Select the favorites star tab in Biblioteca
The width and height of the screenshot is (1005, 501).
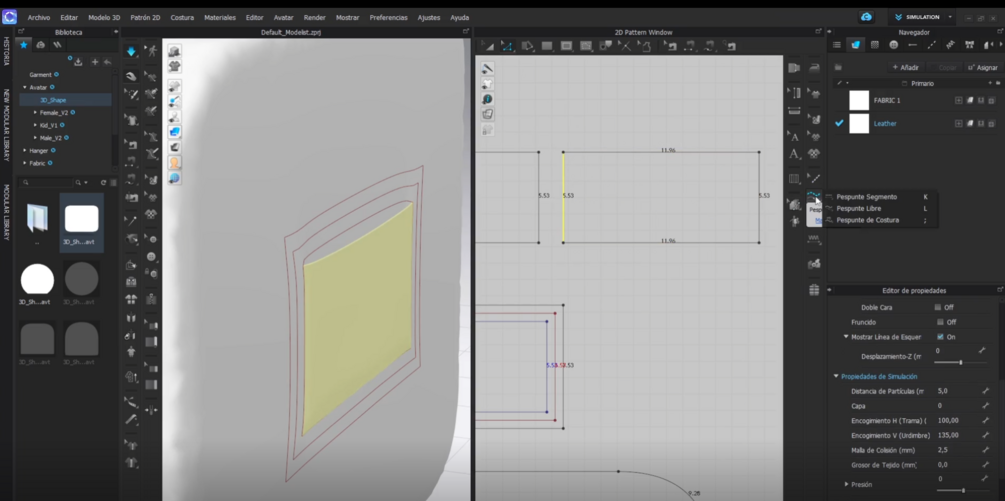pyautogui.click(x=24, y=45)
